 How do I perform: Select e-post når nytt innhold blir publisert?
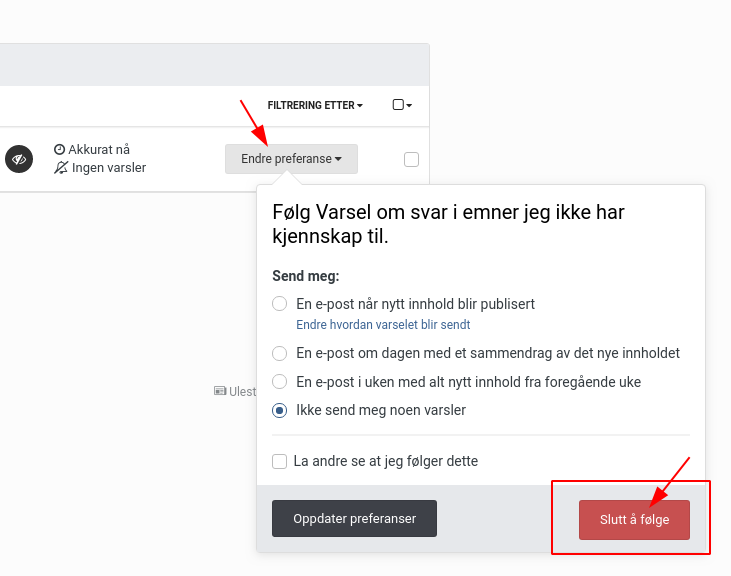point(279,304)
